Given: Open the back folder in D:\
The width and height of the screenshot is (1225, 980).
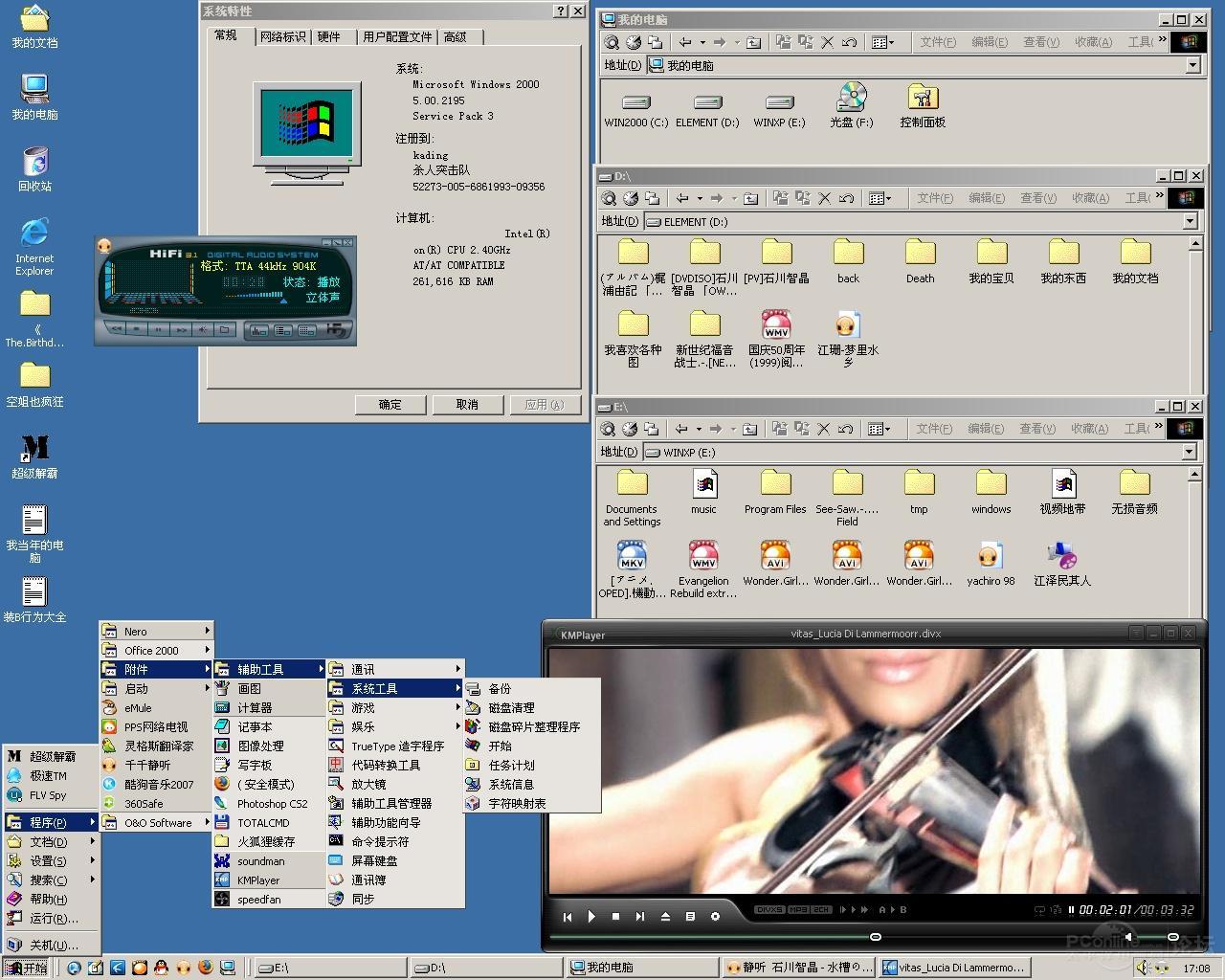Looking at the screenshot, I should click(x=848, y=261).
